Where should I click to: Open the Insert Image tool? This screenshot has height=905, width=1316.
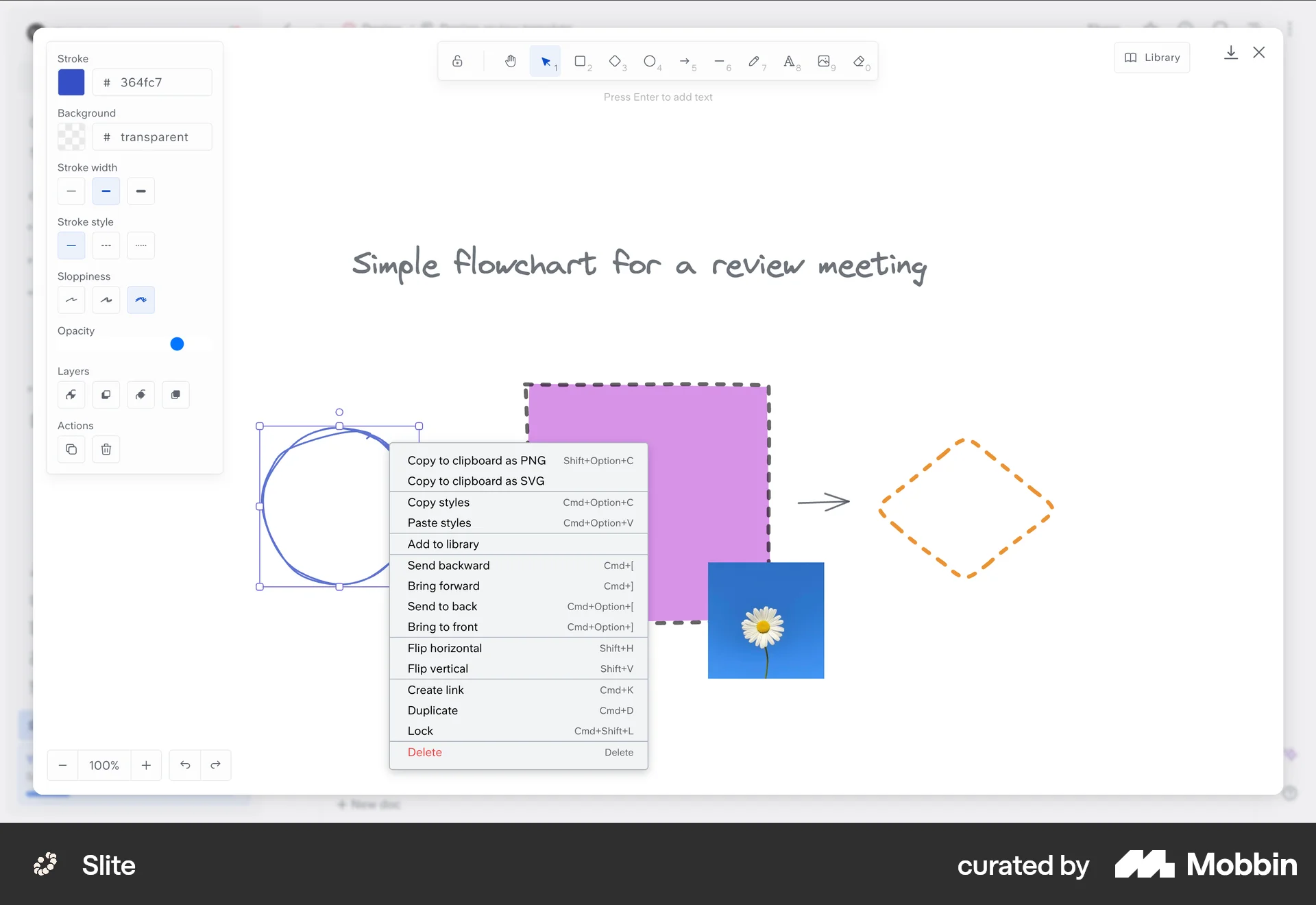825,61
